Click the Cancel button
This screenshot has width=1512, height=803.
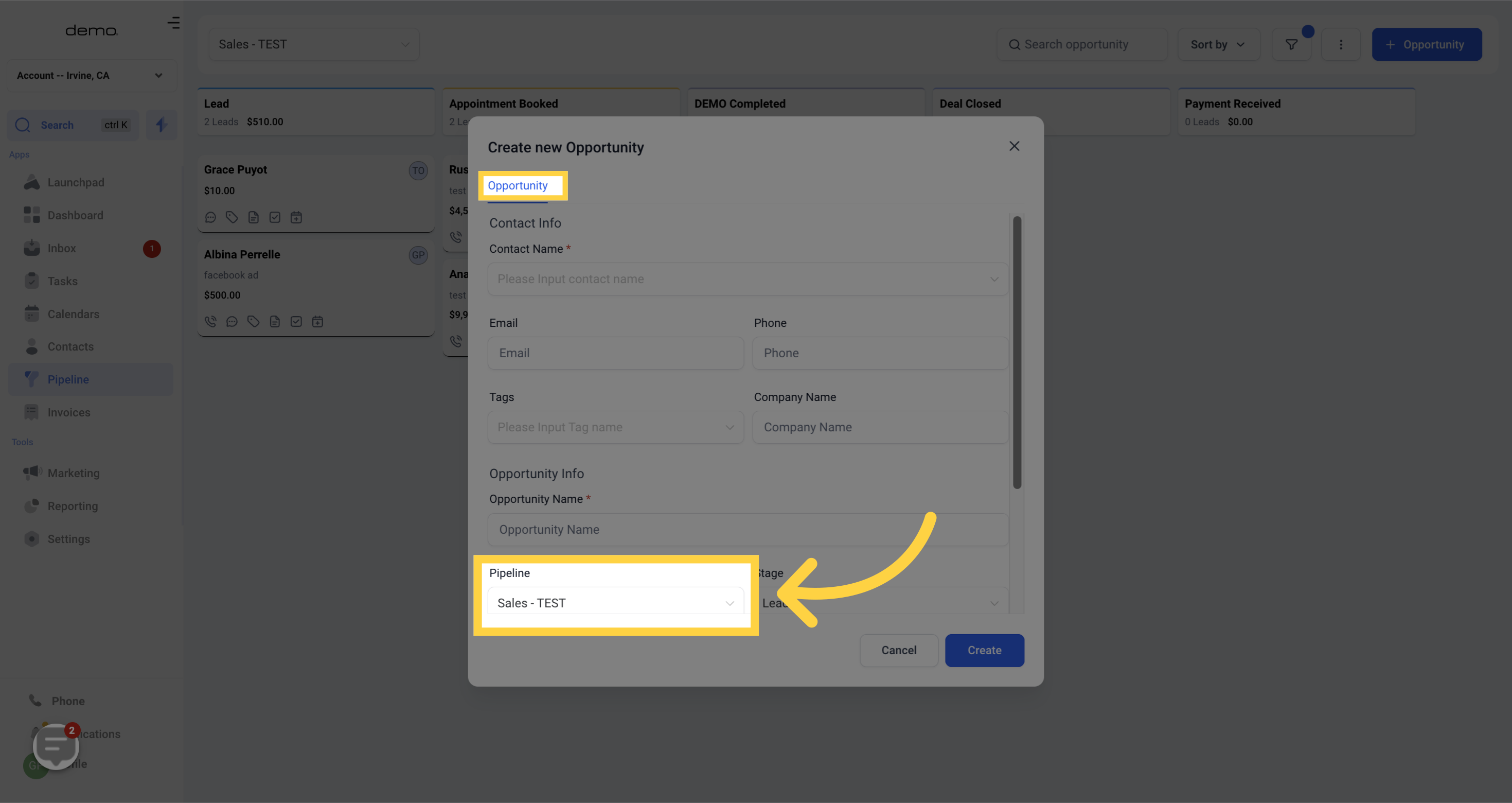coord(898,650)
